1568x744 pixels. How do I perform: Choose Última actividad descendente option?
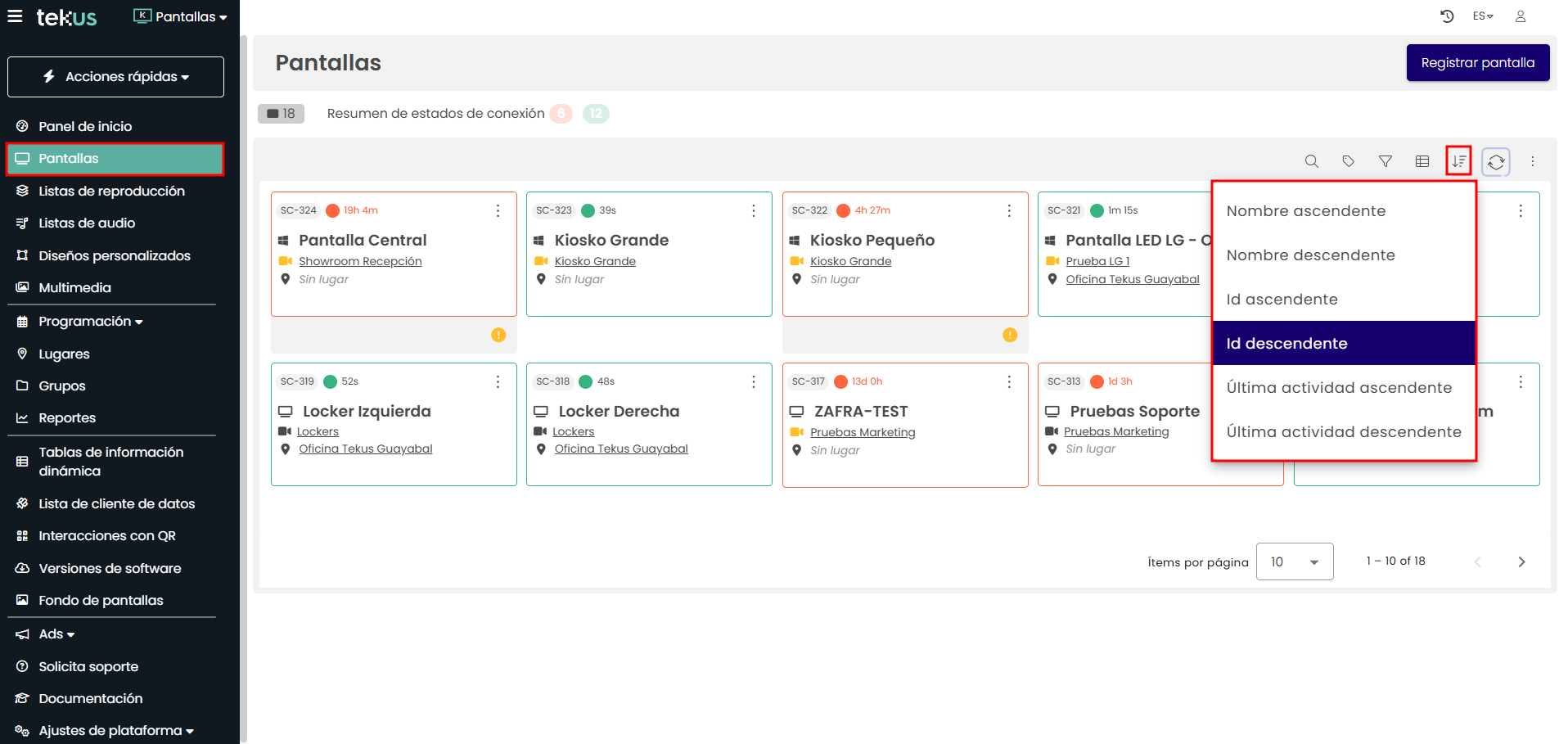tap(1343, 432)
